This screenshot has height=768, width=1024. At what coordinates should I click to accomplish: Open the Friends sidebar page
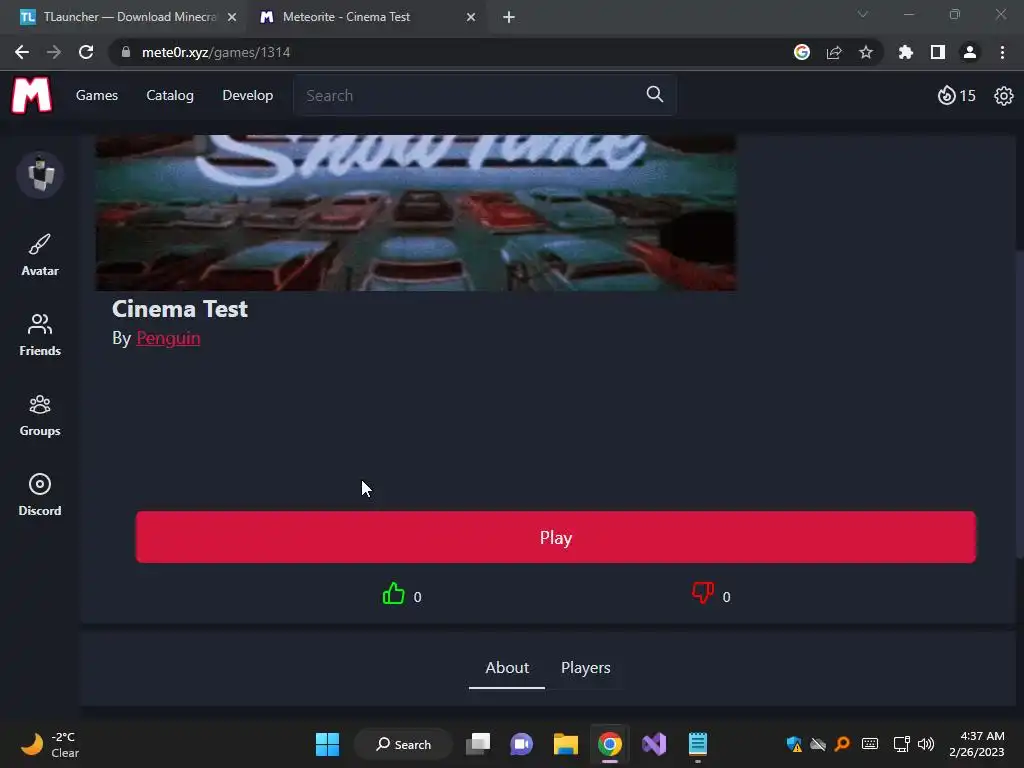pyautogui.click(x=40, y=335)
